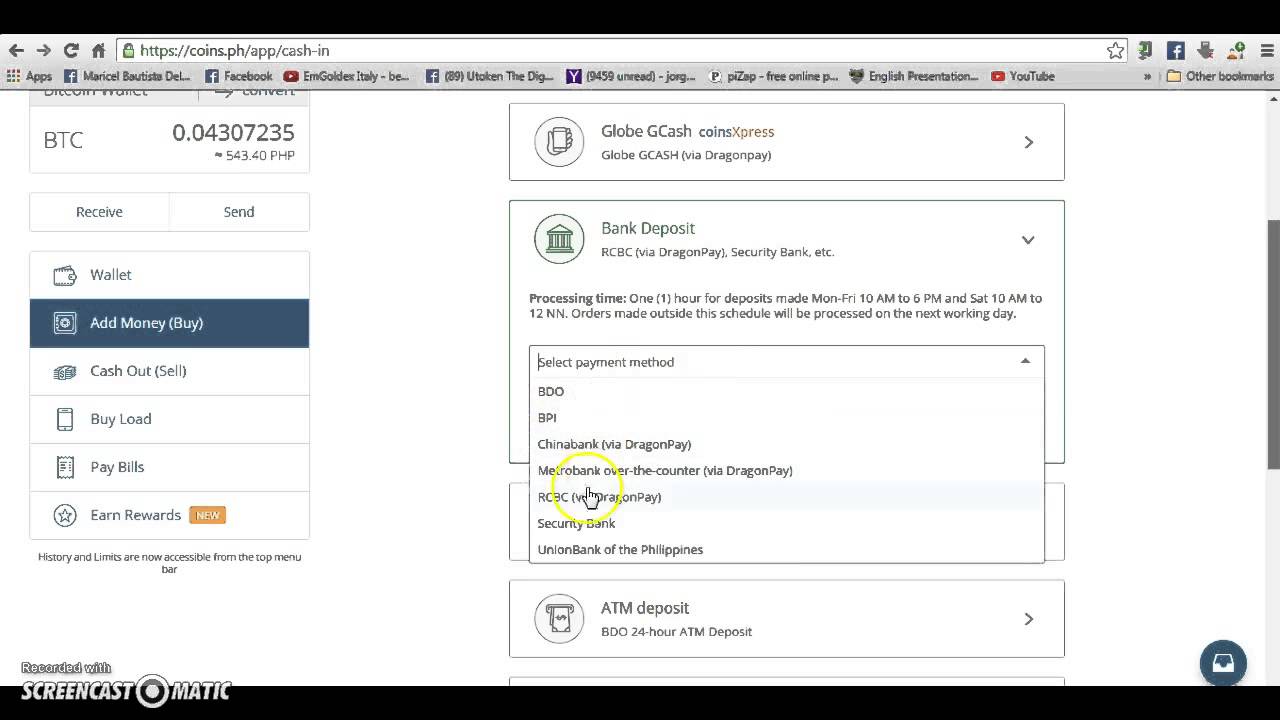The image size is (1280, 720).
Task: Click the wallet icon beside Wallet
Action: (x=65, y=275)
